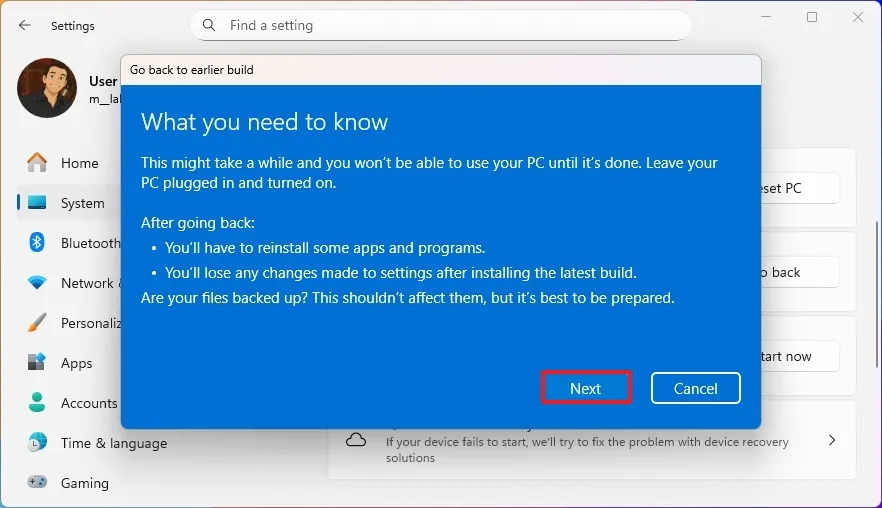Click the Reset PC button behind the dialog
The width and height of the screenshot is (882, 508).
(800, 188)
